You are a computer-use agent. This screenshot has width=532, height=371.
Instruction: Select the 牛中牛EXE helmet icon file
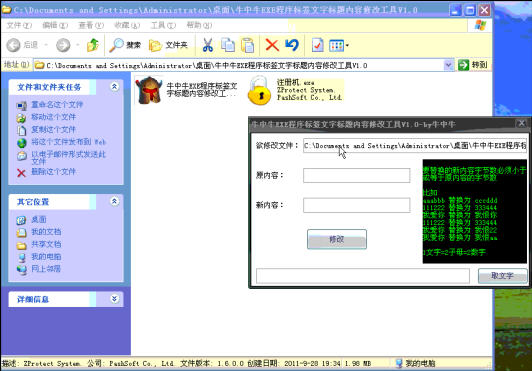tap(149, 90)
